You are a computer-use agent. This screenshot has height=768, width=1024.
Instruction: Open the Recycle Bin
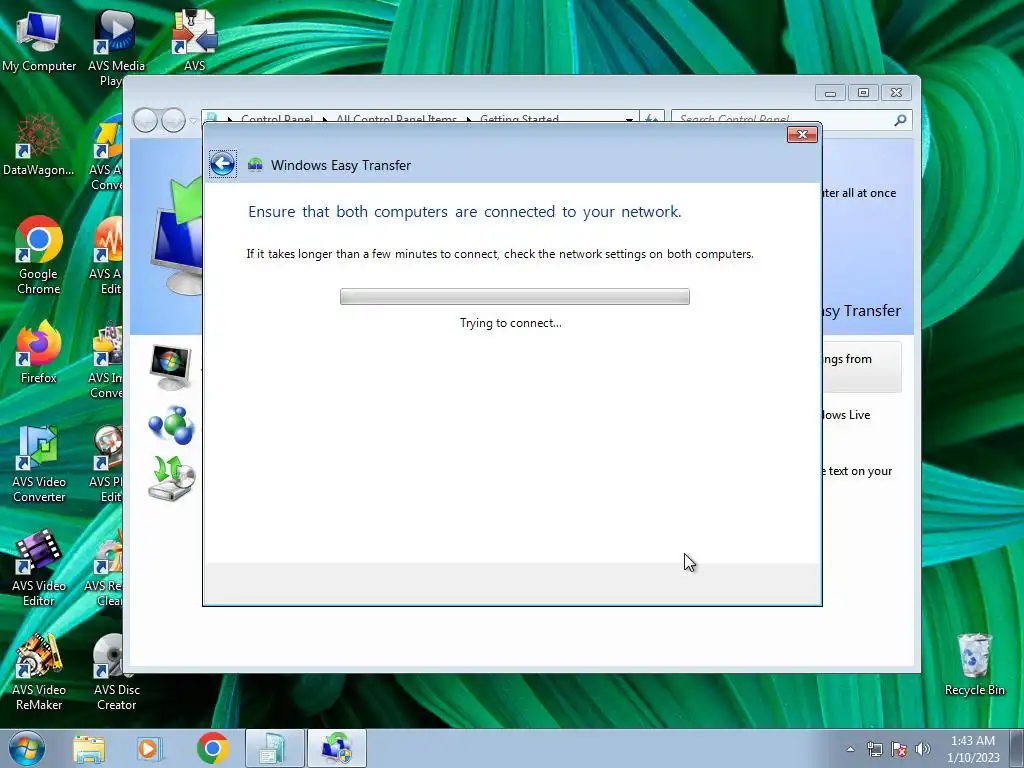pyautogui.click(x=974, y=665)
